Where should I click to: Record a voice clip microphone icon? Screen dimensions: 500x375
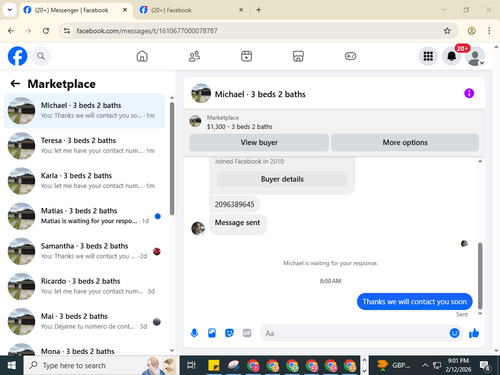point(194,333)
